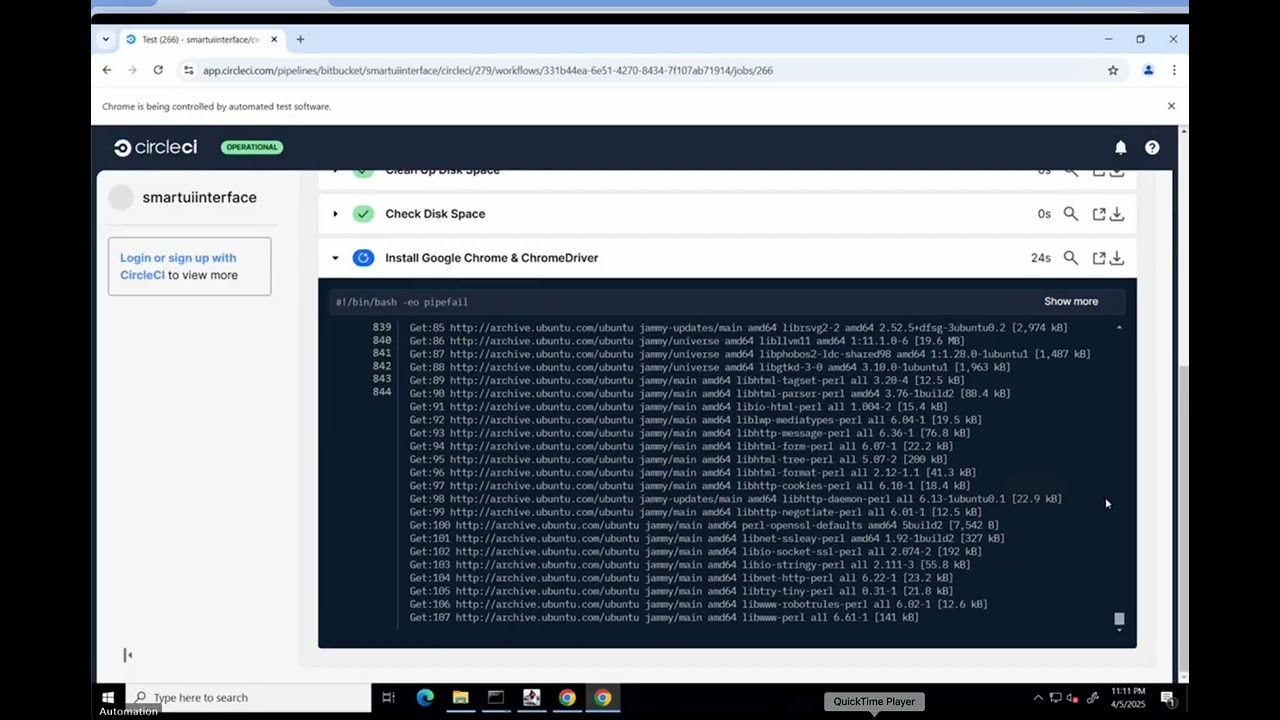
Task: Click the active Chrome icon on taskbar
Action: click(x=603, y=698)
